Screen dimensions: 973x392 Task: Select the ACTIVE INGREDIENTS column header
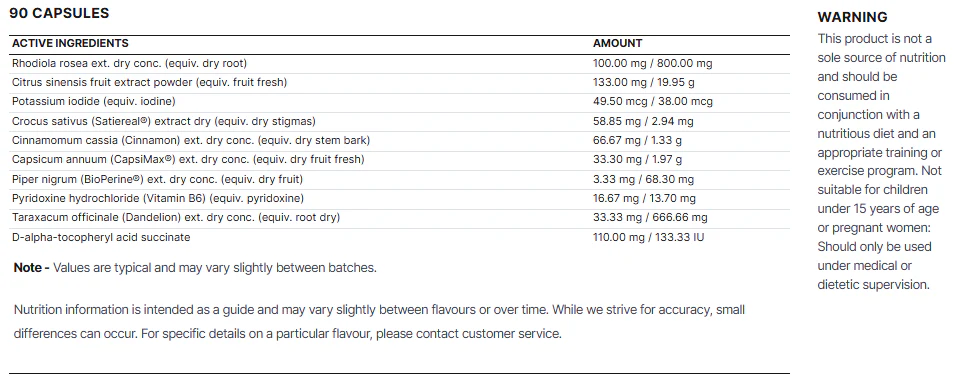[x=70, y=43]
